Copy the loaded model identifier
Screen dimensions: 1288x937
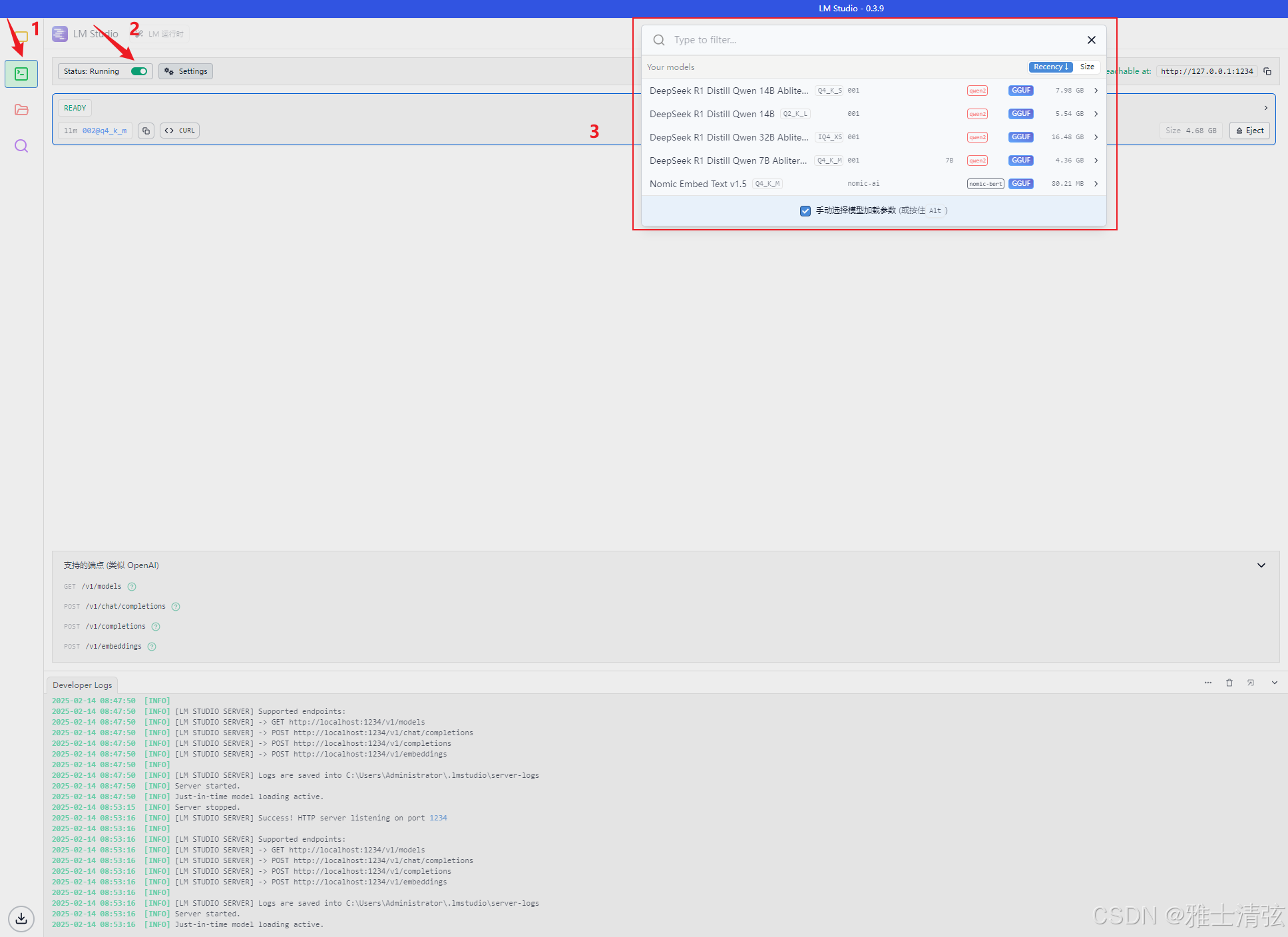pos(146,131)
